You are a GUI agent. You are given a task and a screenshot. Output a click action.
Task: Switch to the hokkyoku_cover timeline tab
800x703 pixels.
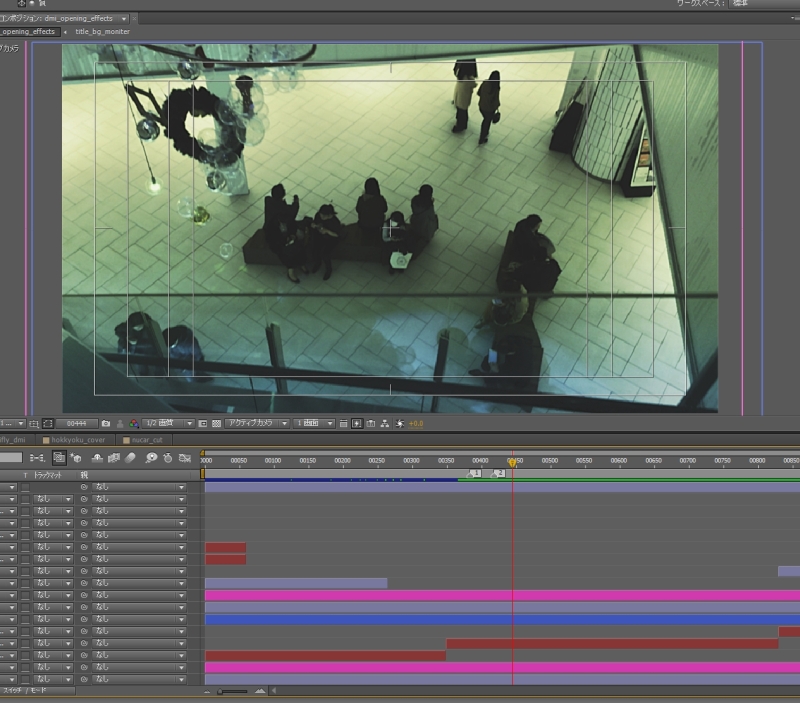click(80, 439)
